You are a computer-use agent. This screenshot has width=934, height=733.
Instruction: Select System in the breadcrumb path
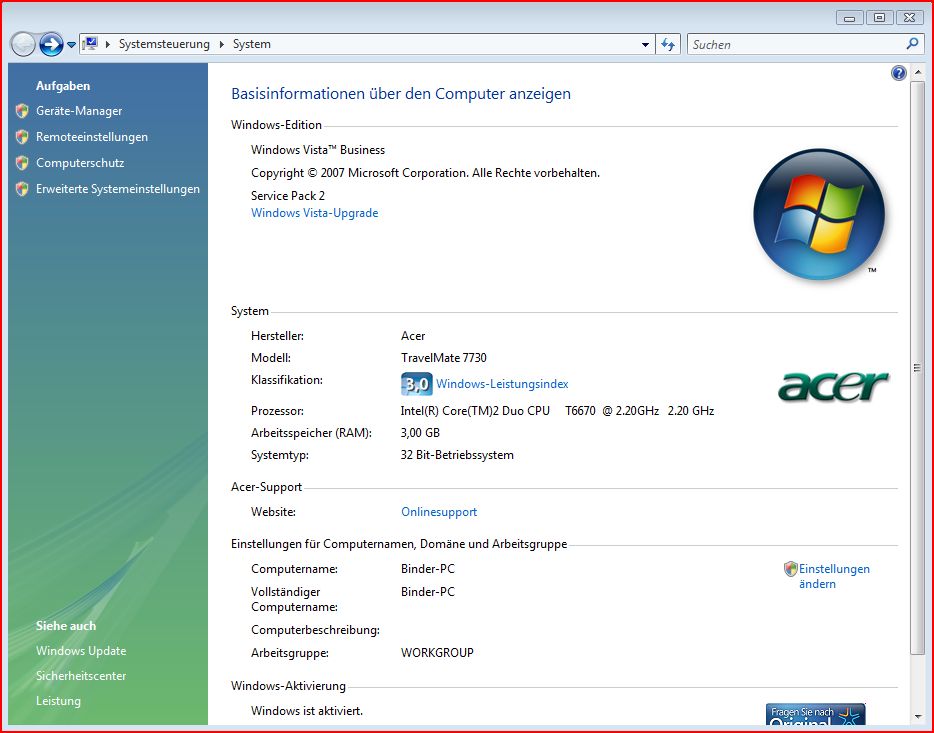(251, 44)
